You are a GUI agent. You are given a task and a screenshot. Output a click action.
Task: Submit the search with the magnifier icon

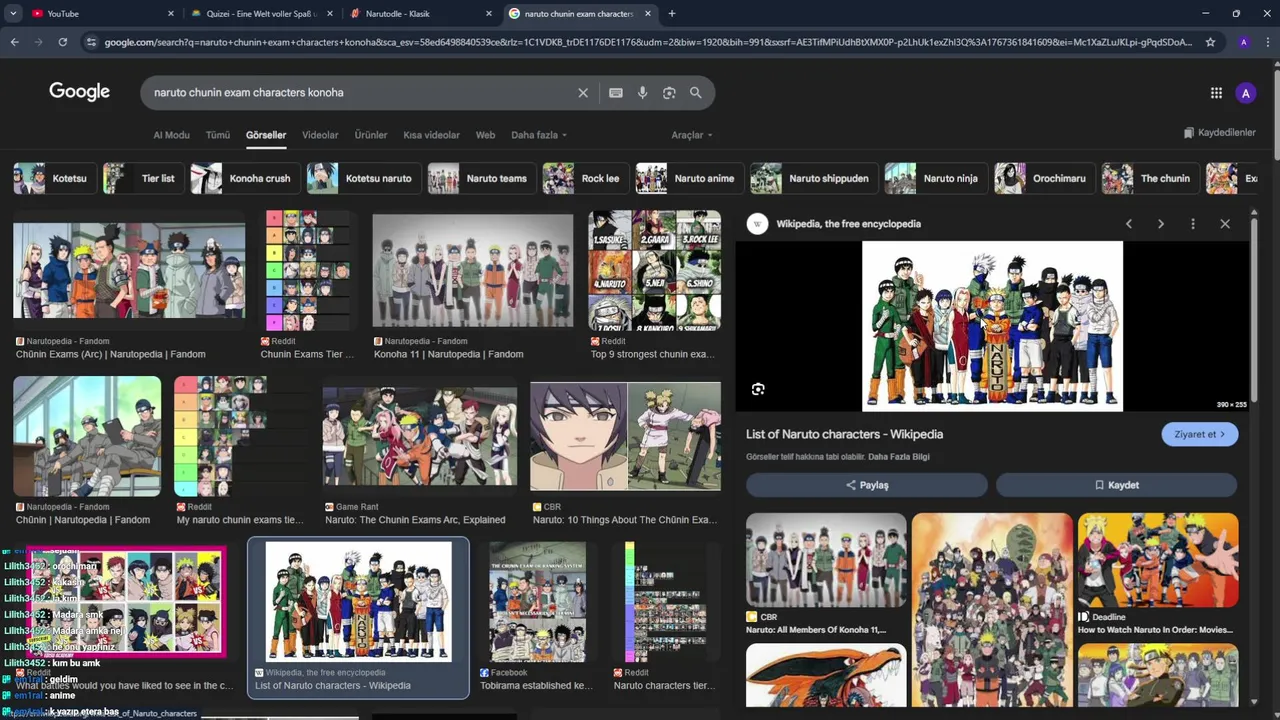[x=696, y=93]
